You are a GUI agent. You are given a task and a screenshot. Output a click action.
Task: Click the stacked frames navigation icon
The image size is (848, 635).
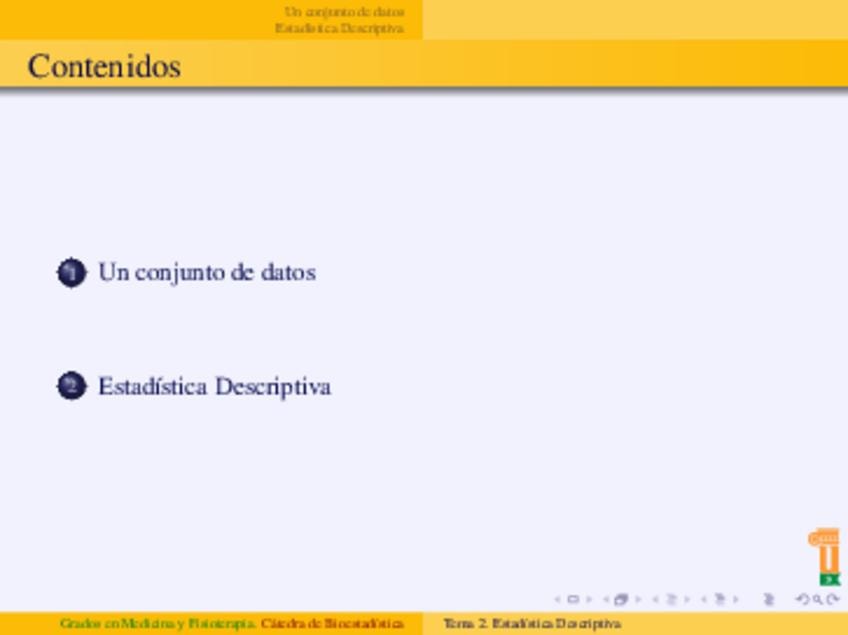coord(621,599)
